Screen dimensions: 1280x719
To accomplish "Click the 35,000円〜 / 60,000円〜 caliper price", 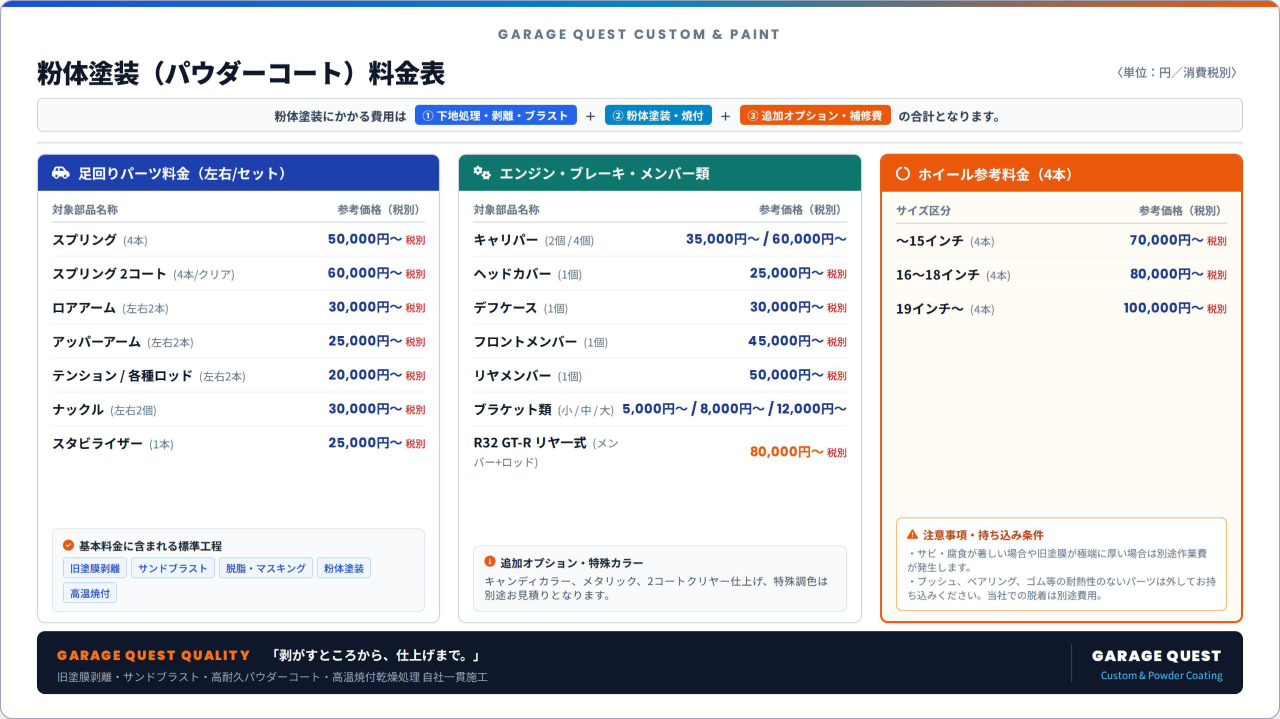I will tap(766, 239).
